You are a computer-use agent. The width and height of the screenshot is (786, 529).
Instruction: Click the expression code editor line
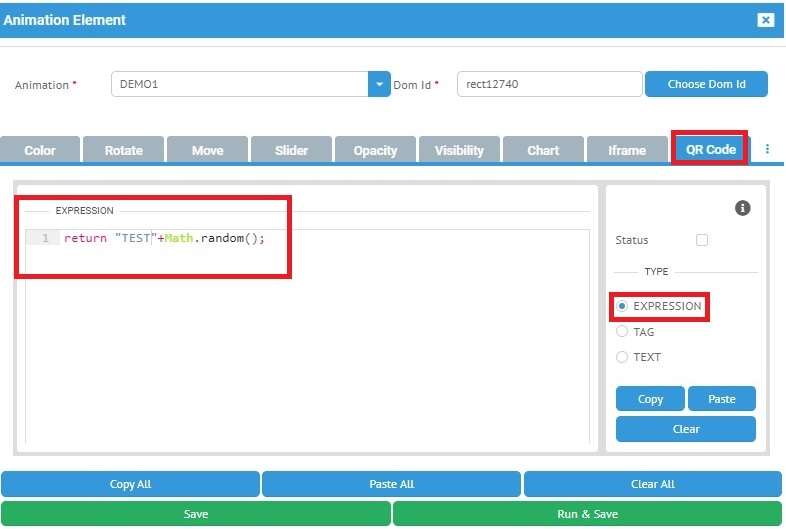[x=300, y=238]
